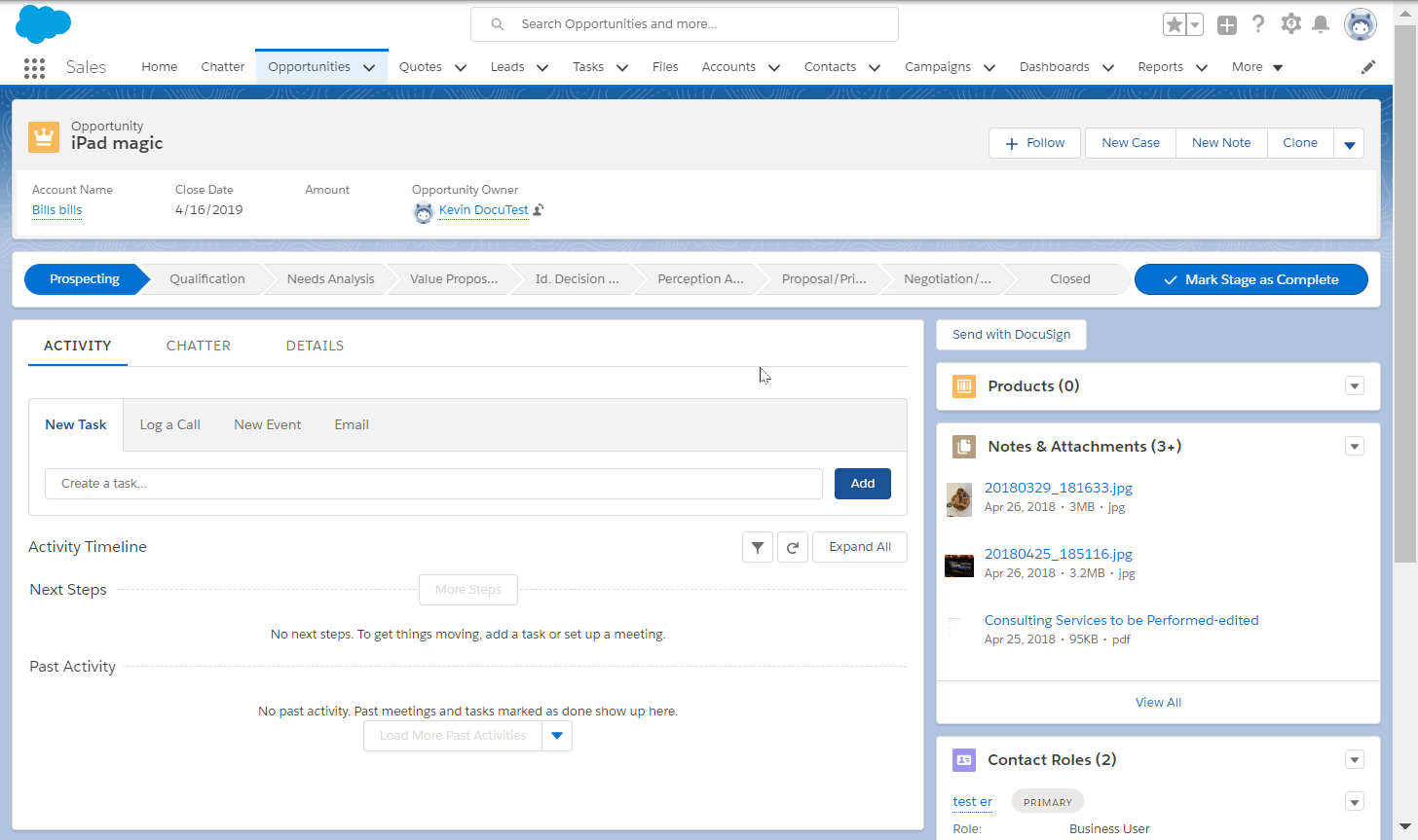
Task: Open notifications with the bell icon
Action: [x=1322, y=23]
